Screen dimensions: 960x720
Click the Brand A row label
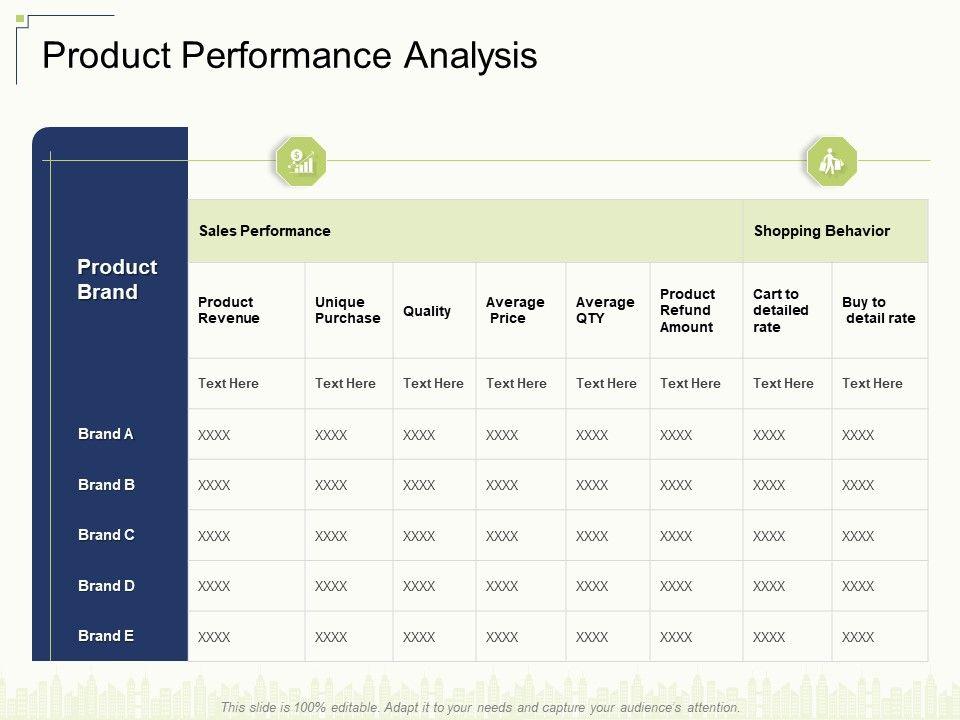pyautogui.click(x=106, y=434)
